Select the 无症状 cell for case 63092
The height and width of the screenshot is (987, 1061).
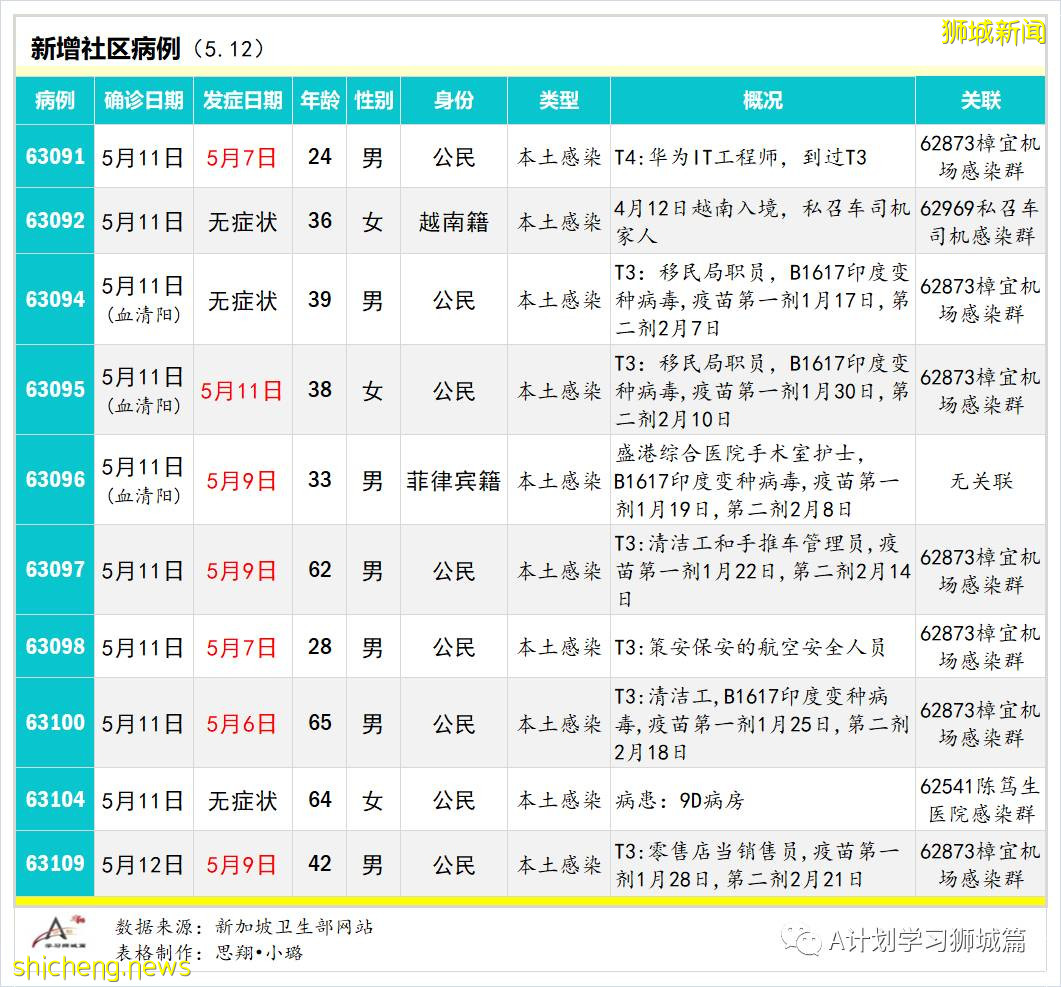[241, 221]
